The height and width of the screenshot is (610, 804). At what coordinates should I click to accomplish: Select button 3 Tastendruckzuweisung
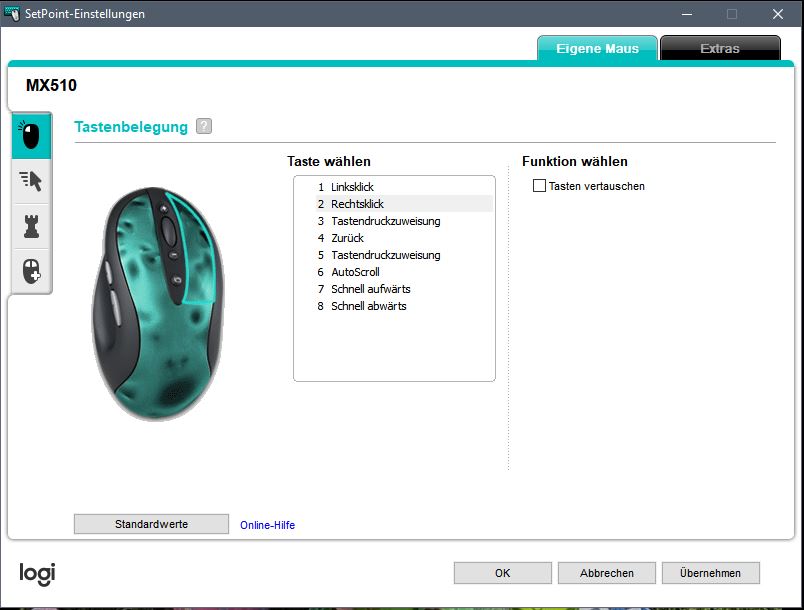(404, 220)
